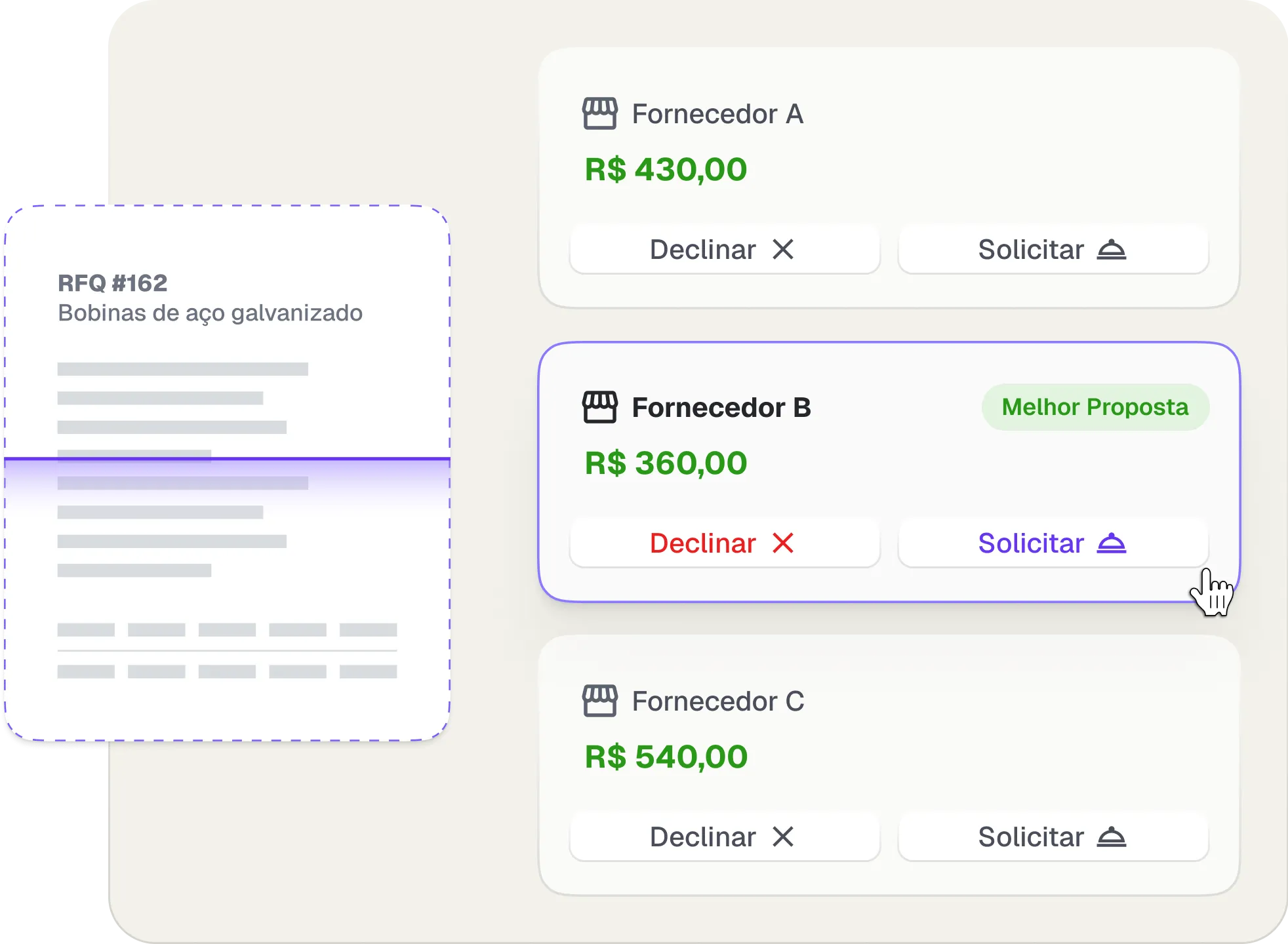Click the bell icon in Fornecedor A's Solicitar button
Viewport: 1288px width, 944px height.
click(1112, 250)
